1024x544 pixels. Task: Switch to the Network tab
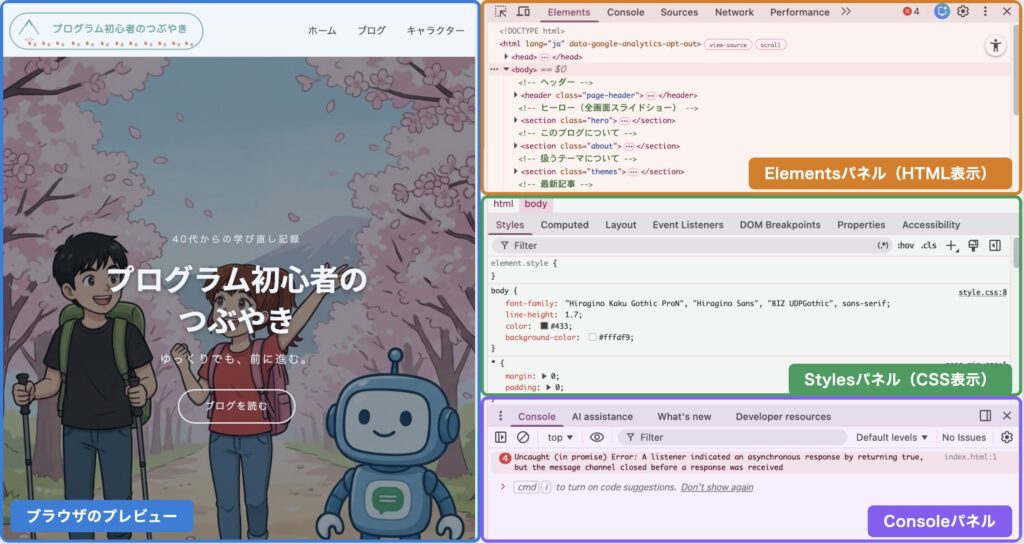734,12
